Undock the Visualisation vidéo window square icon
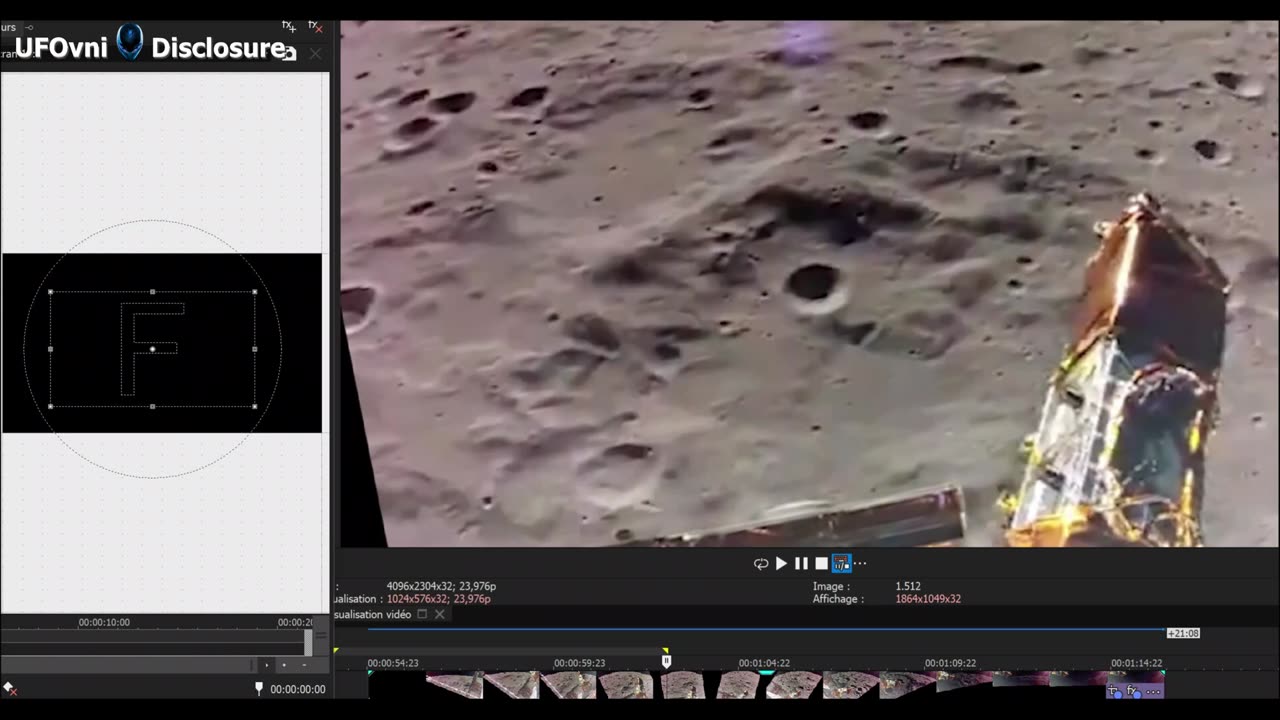The image size is (1280, 720). [x=422, y=614]
